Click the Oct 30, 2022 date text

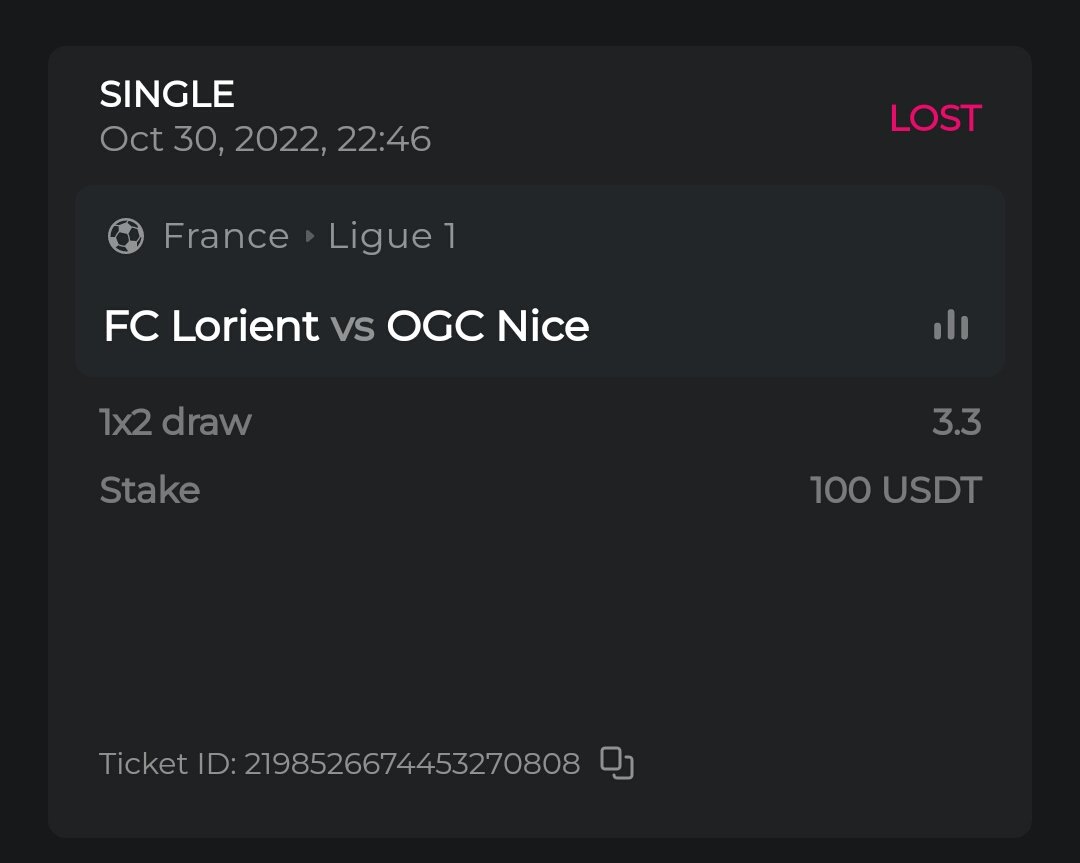(x=212, y=139)
